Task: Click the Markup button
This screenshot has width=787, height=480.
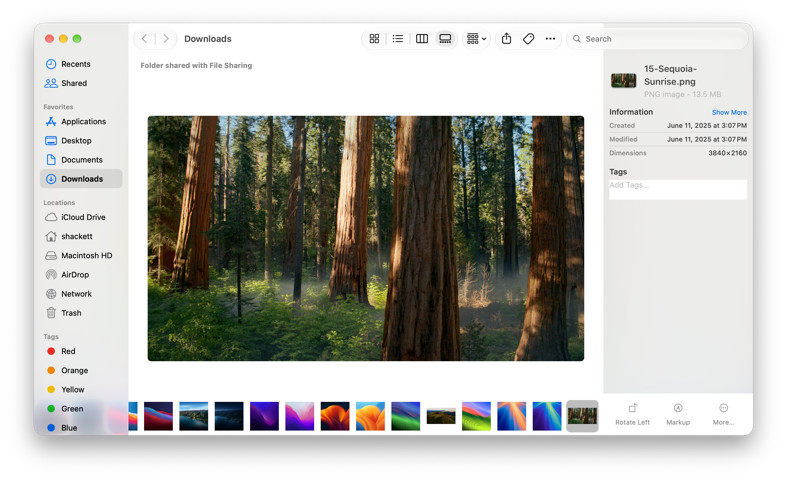Action: 678,415
